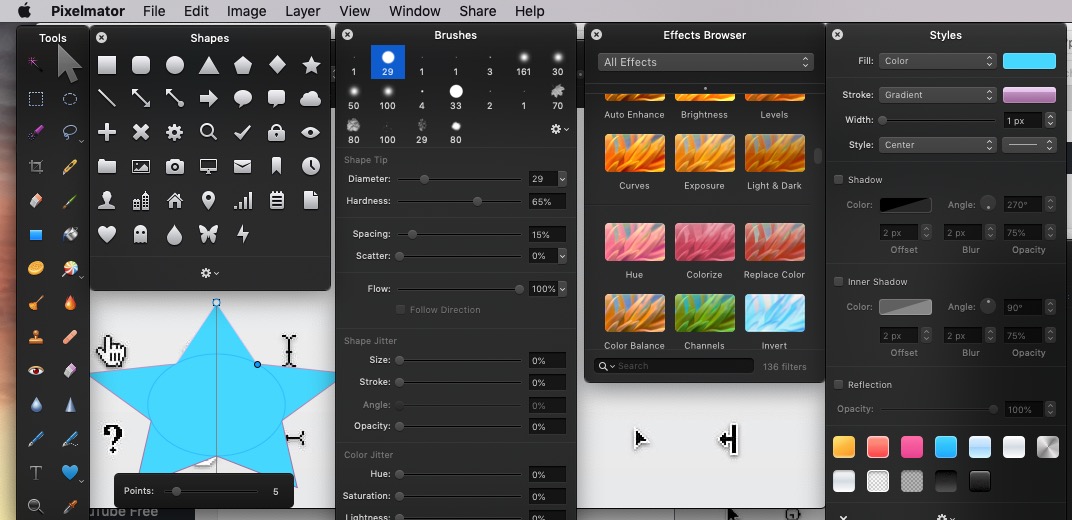This screenshot has width=1072, height=520.
Task: Open the Shapes gear action menu
Action: pos(209,273)
